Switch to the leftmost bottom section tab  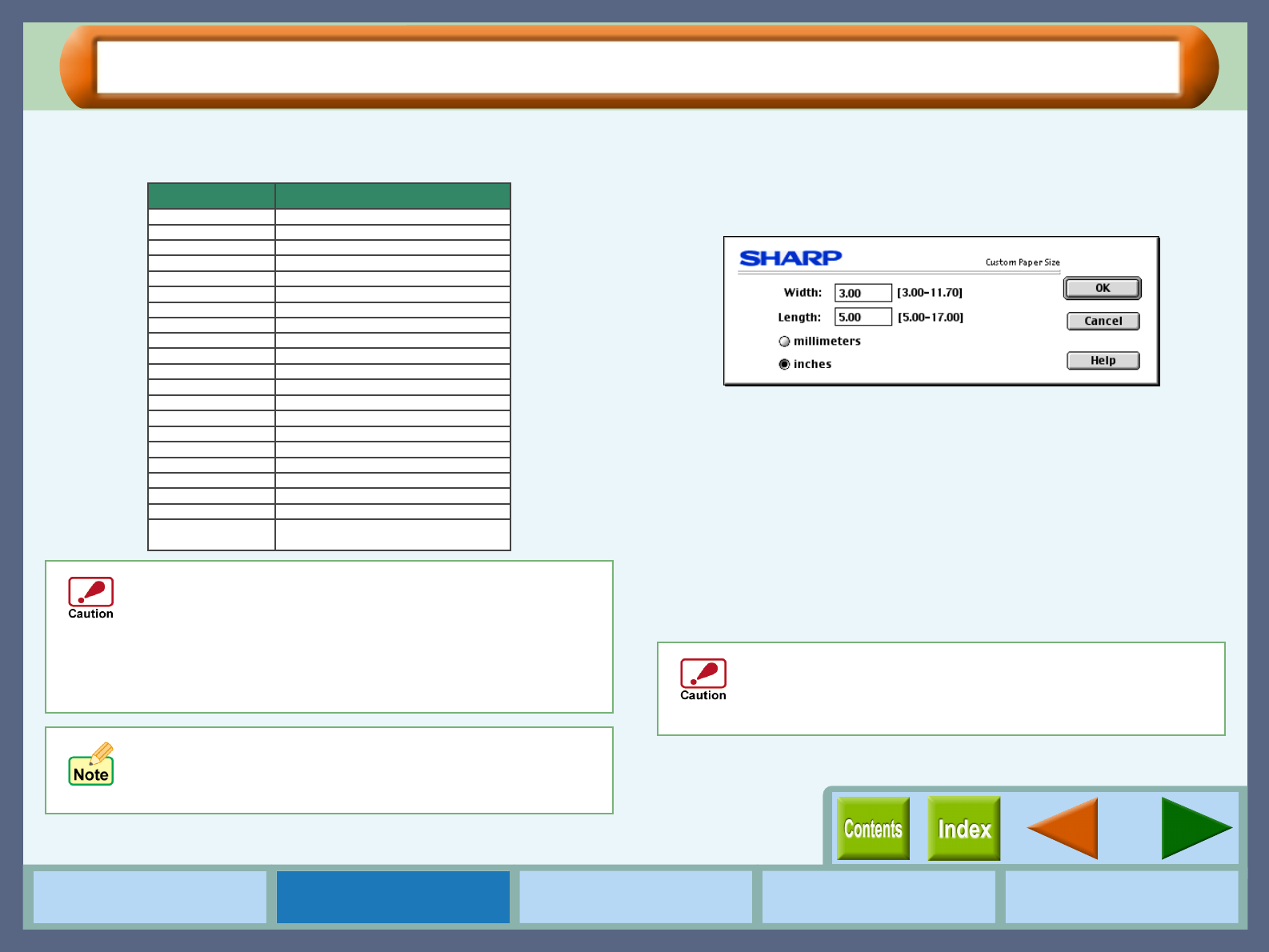(x=150, y=897)
